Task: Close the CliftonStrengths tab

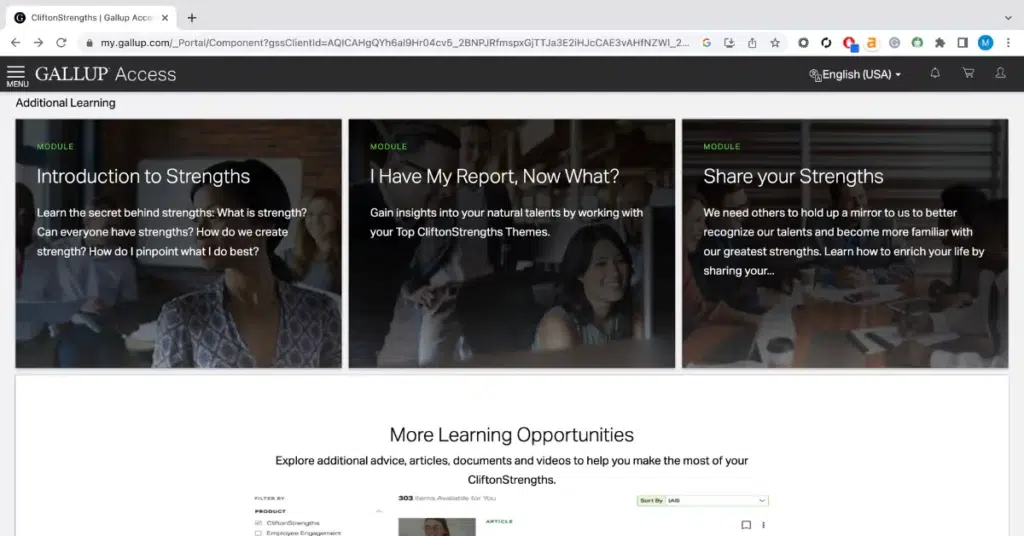Action: (x=165, y=18)
